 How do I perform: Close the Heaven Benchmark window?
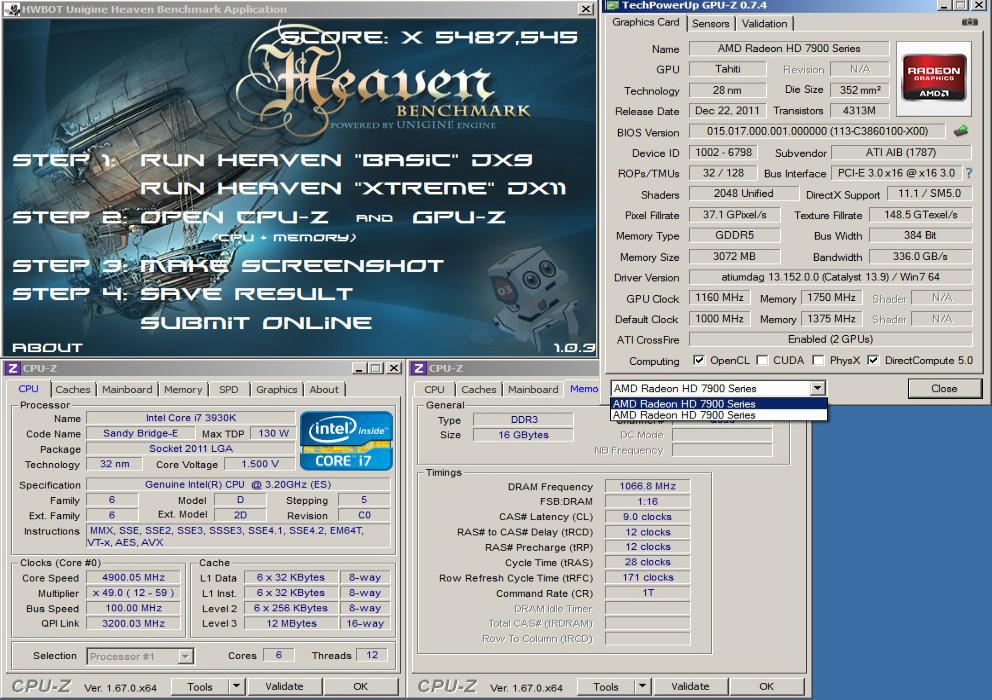pos(586,9)
